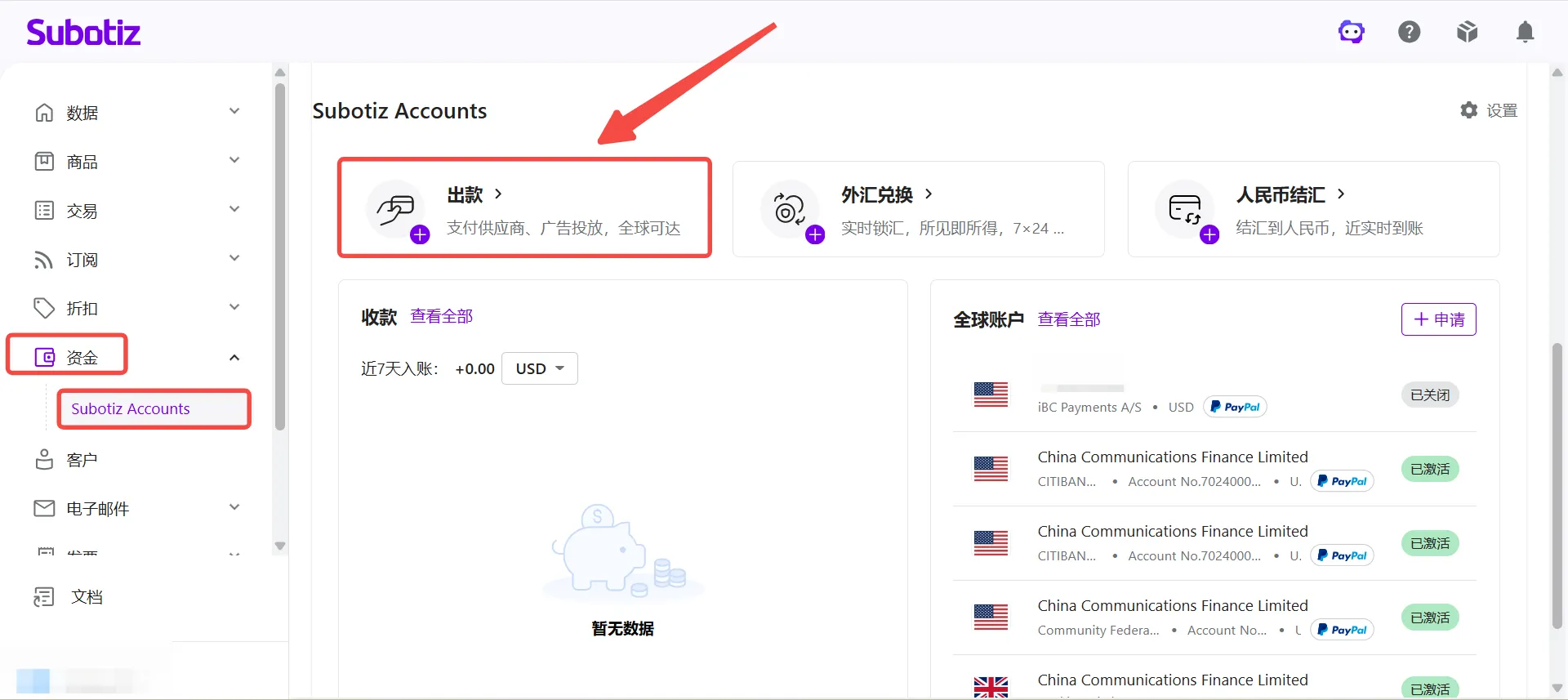Click the 外汇兑换 currency exchange icon
Image resolution: width=1568 pixels, height=700 pixels.
coord(790,209)
